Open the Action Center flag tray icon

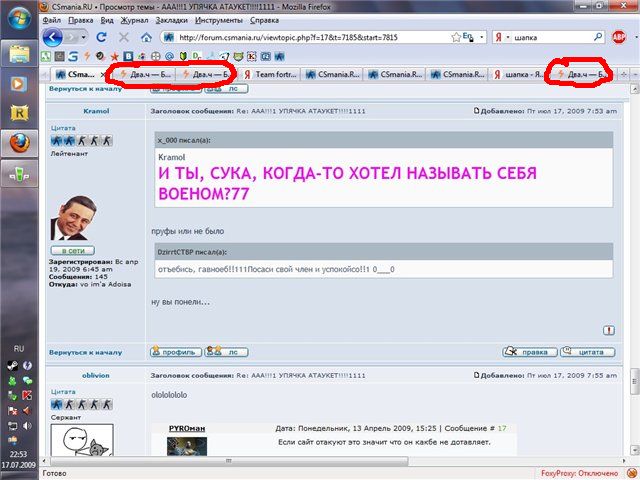point(12,411)
